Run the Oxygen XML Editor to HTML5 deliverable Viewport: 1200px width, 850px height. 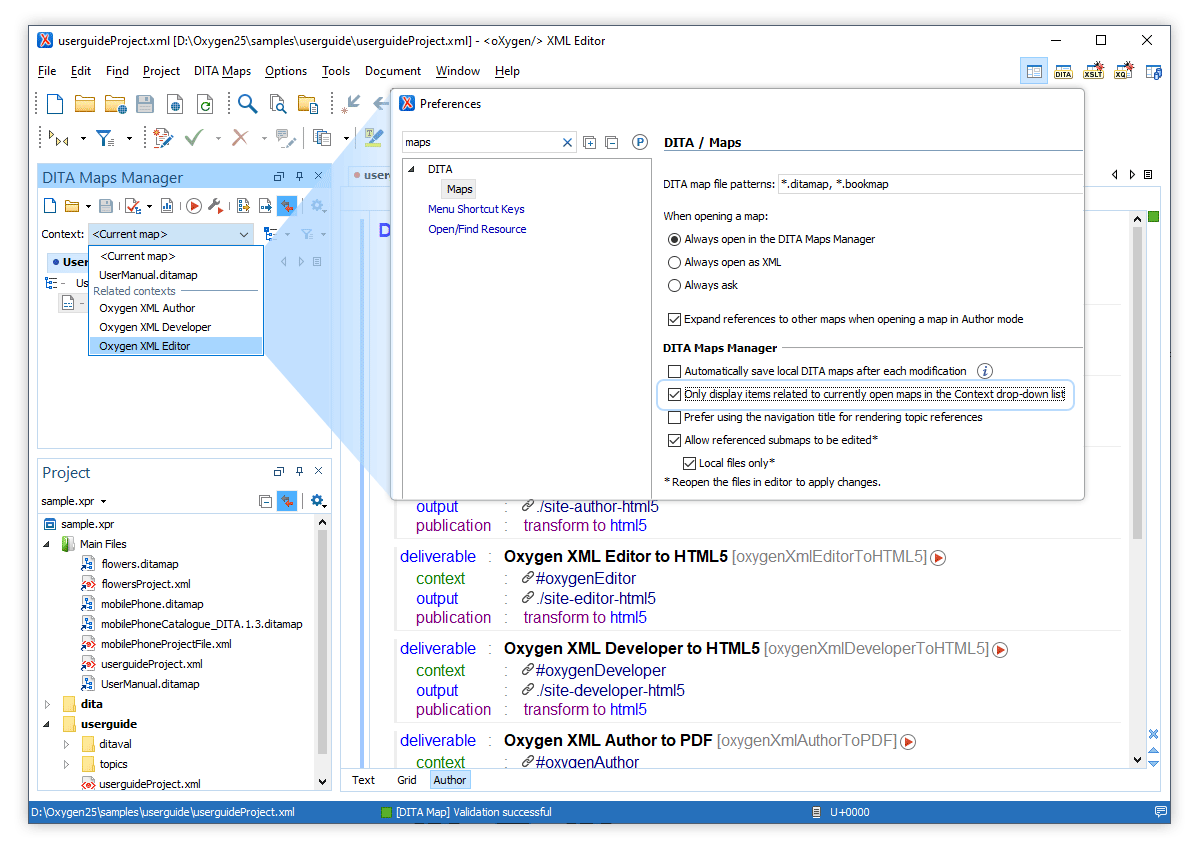pos(938,558)
